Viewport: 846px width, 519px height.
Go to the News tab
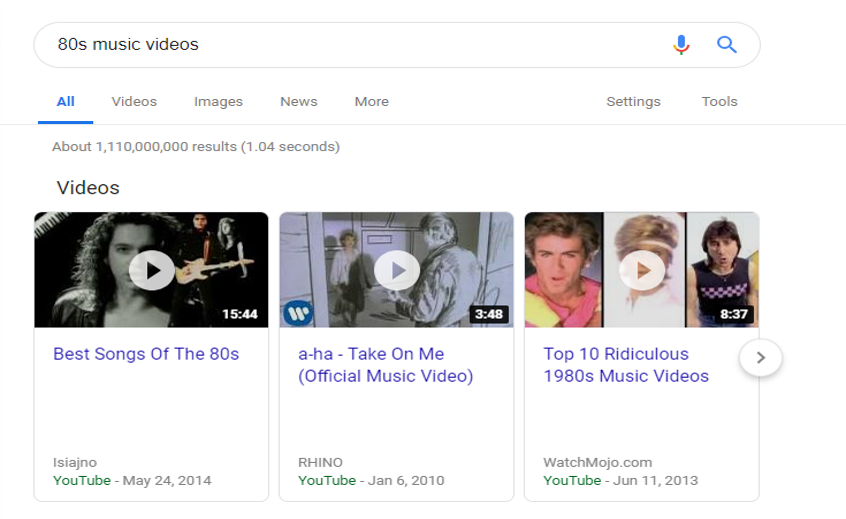[x=298, y=102]
